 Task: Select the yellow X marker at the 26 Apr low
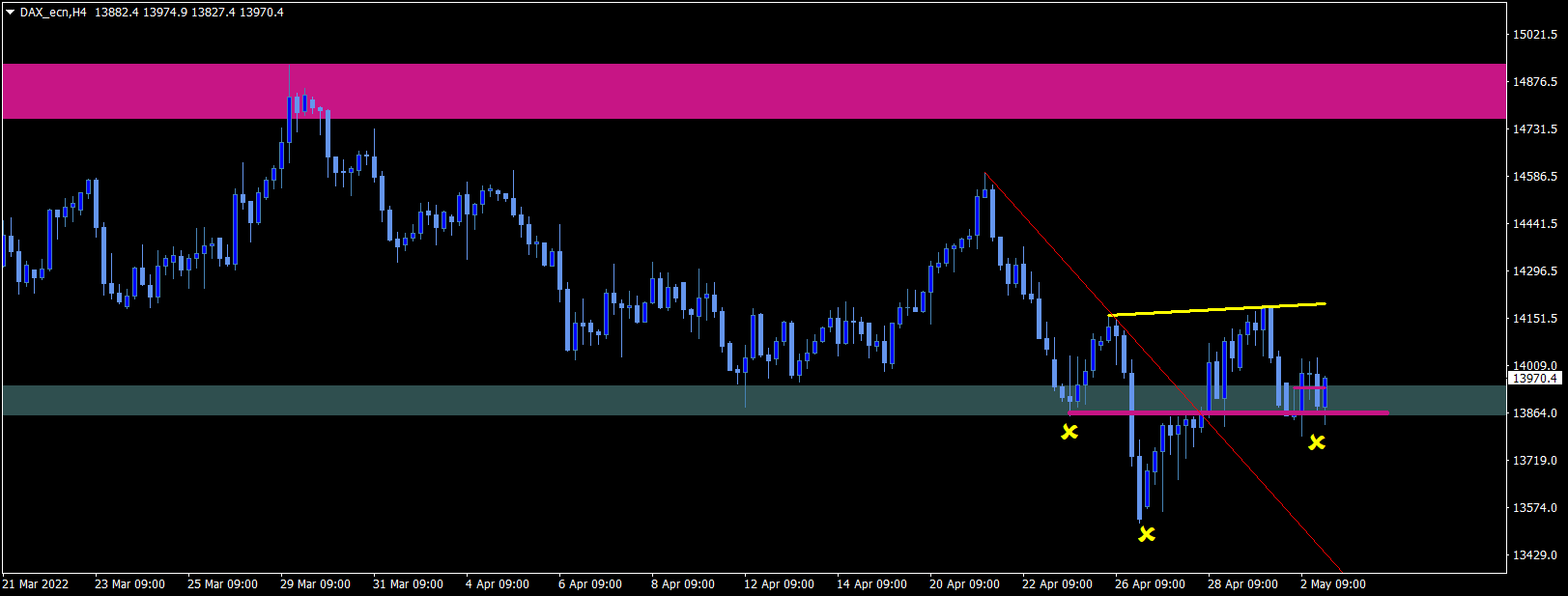[x=1147, y=534]
